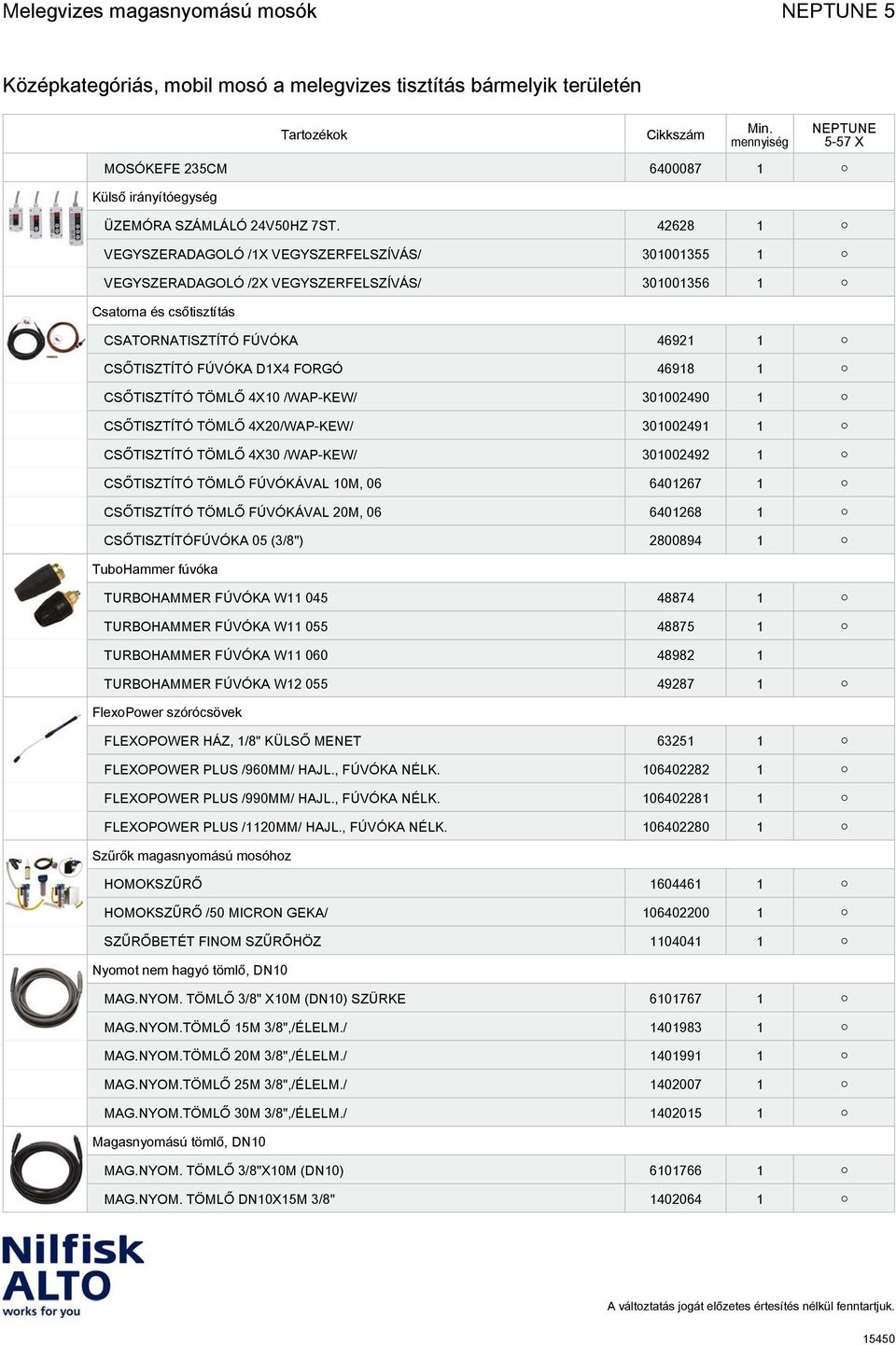
Task: Click part number 106402282
Action: pyautogui.click(x=675, y=769)
